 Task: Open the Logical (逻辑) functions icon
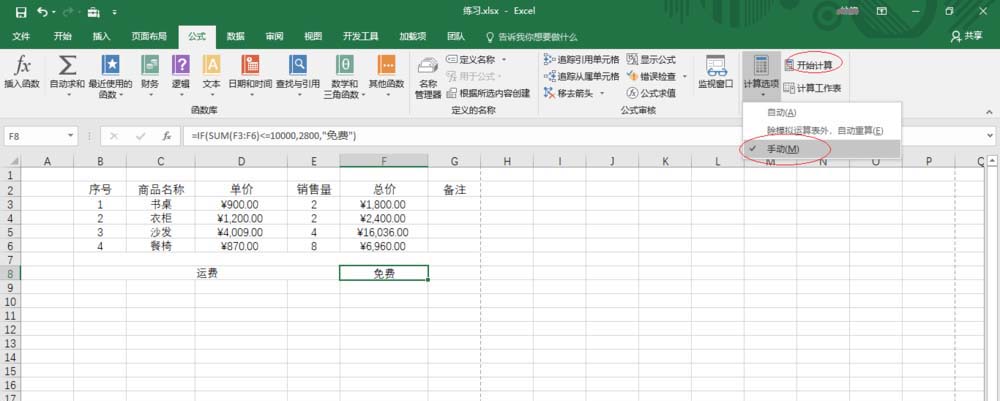click(x=180, y=72)
